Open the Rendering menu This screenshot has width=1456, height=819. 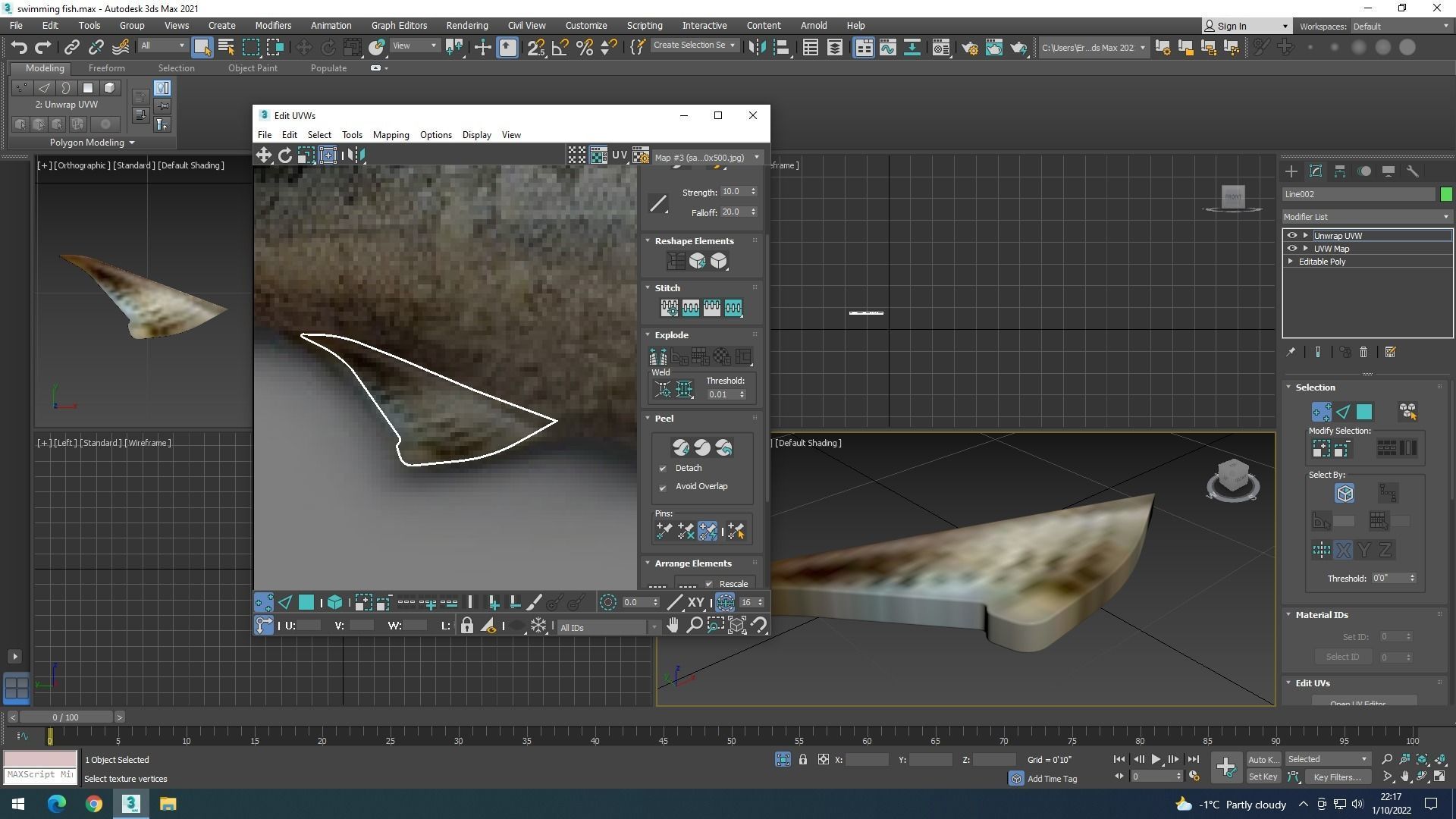tap(466, 26)
